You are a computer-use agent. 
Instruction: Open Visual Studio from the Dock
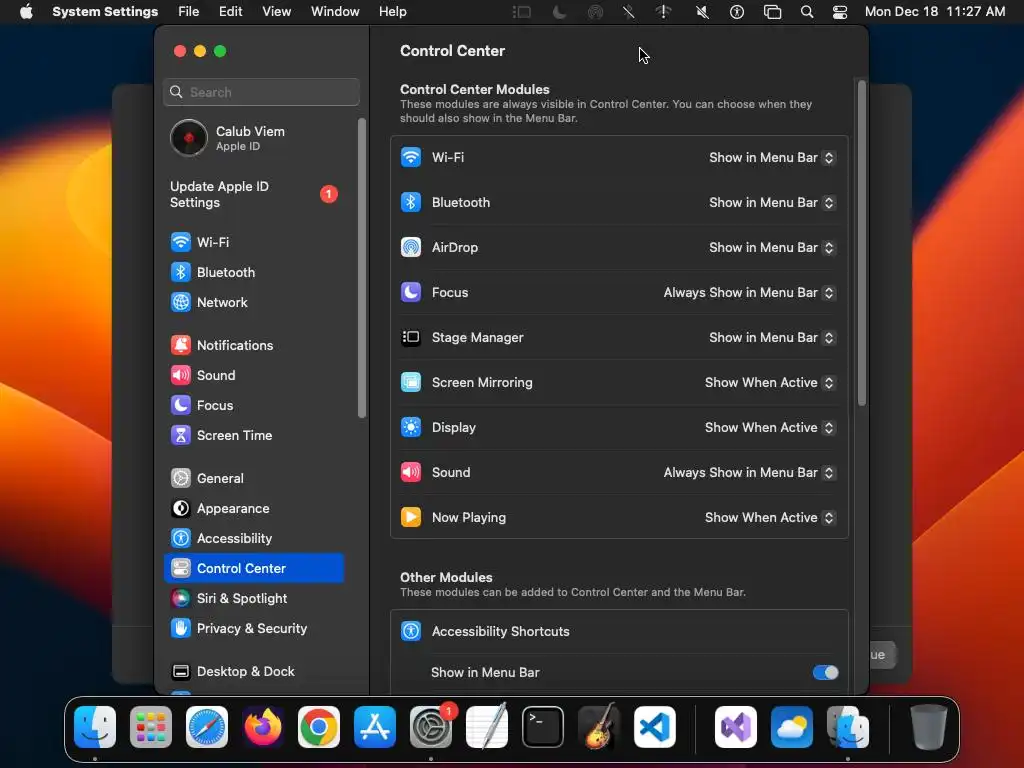click(736, 727)
